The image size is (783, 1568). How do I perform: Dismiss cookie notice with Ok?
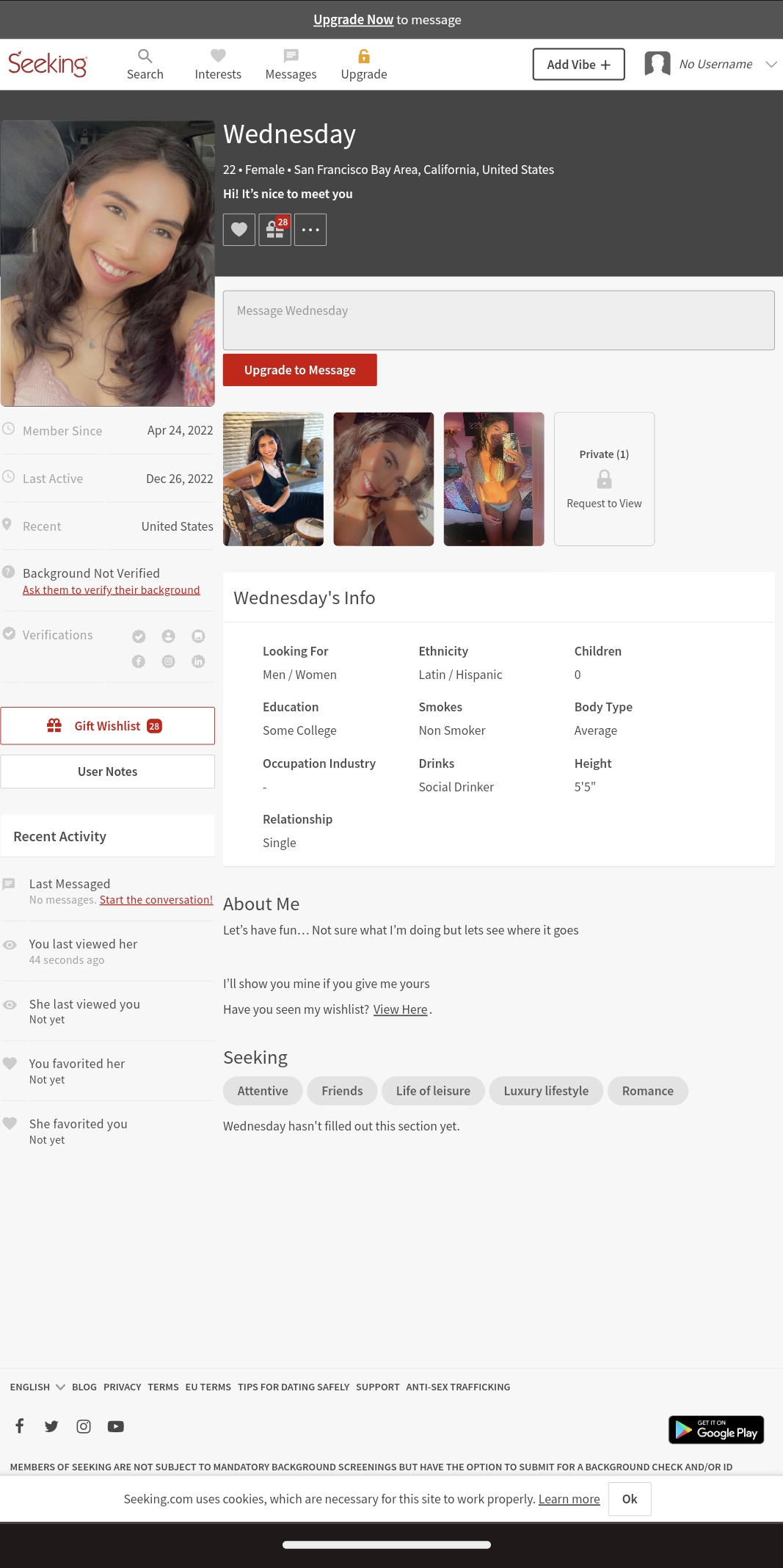(629, 1499)
